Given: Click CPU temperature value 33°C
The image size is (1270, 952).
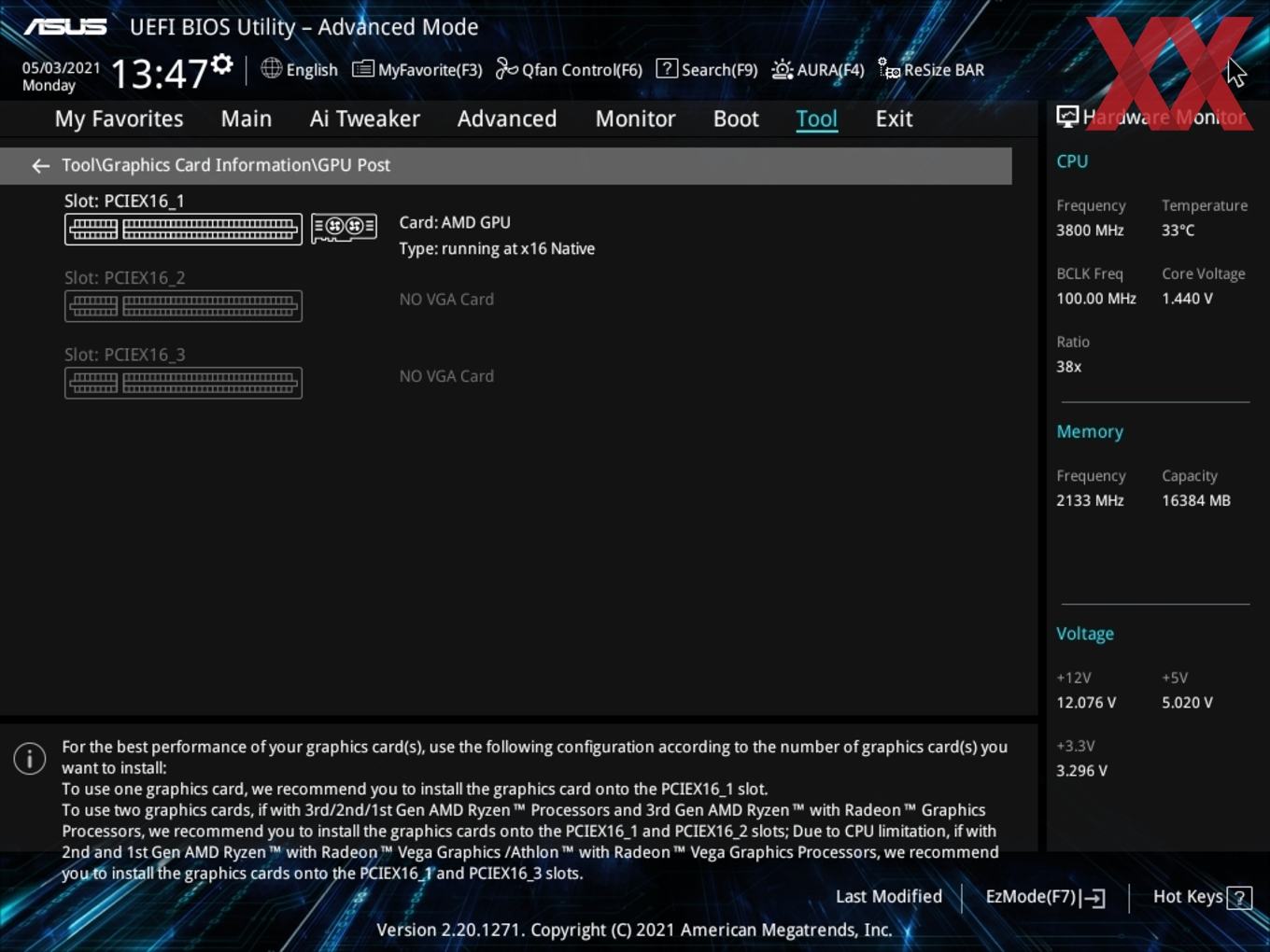Looking at the screenshot, I should 1178,231.
